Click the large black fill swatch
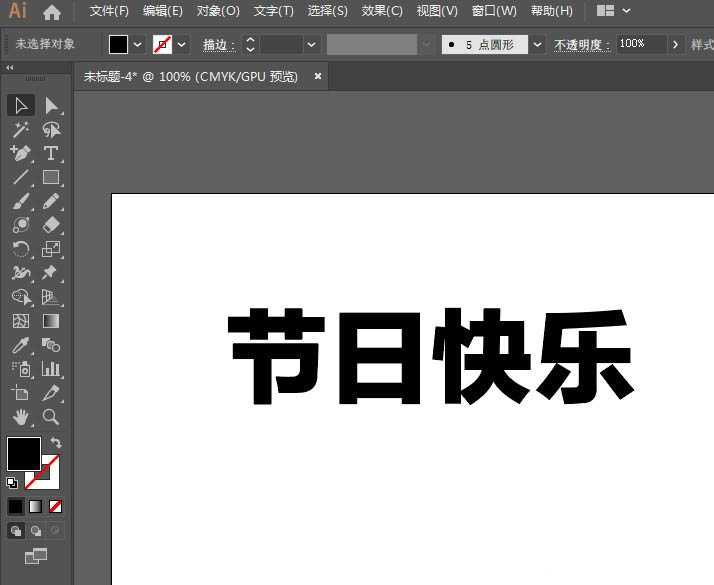Screen dimensions: 714x585 coord(23,453)
